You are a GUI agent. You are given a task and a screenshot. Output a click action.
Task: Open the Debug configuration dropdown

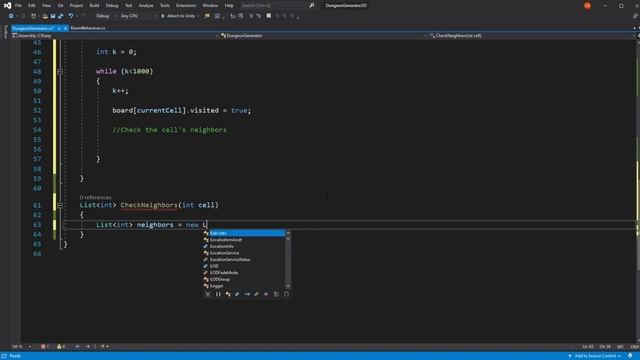[x=106, y=16]
